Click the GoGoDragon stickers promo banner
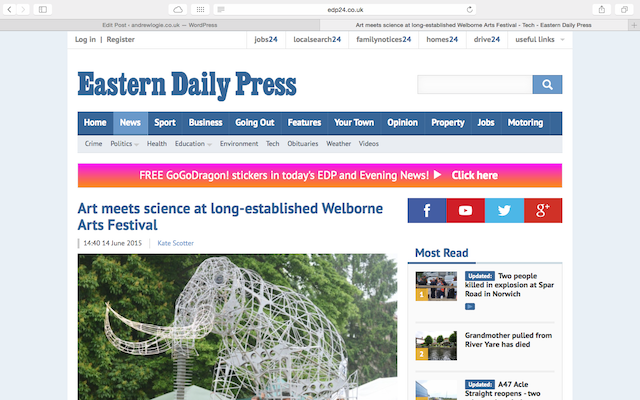The image size is (640, 400). point(320,175)
